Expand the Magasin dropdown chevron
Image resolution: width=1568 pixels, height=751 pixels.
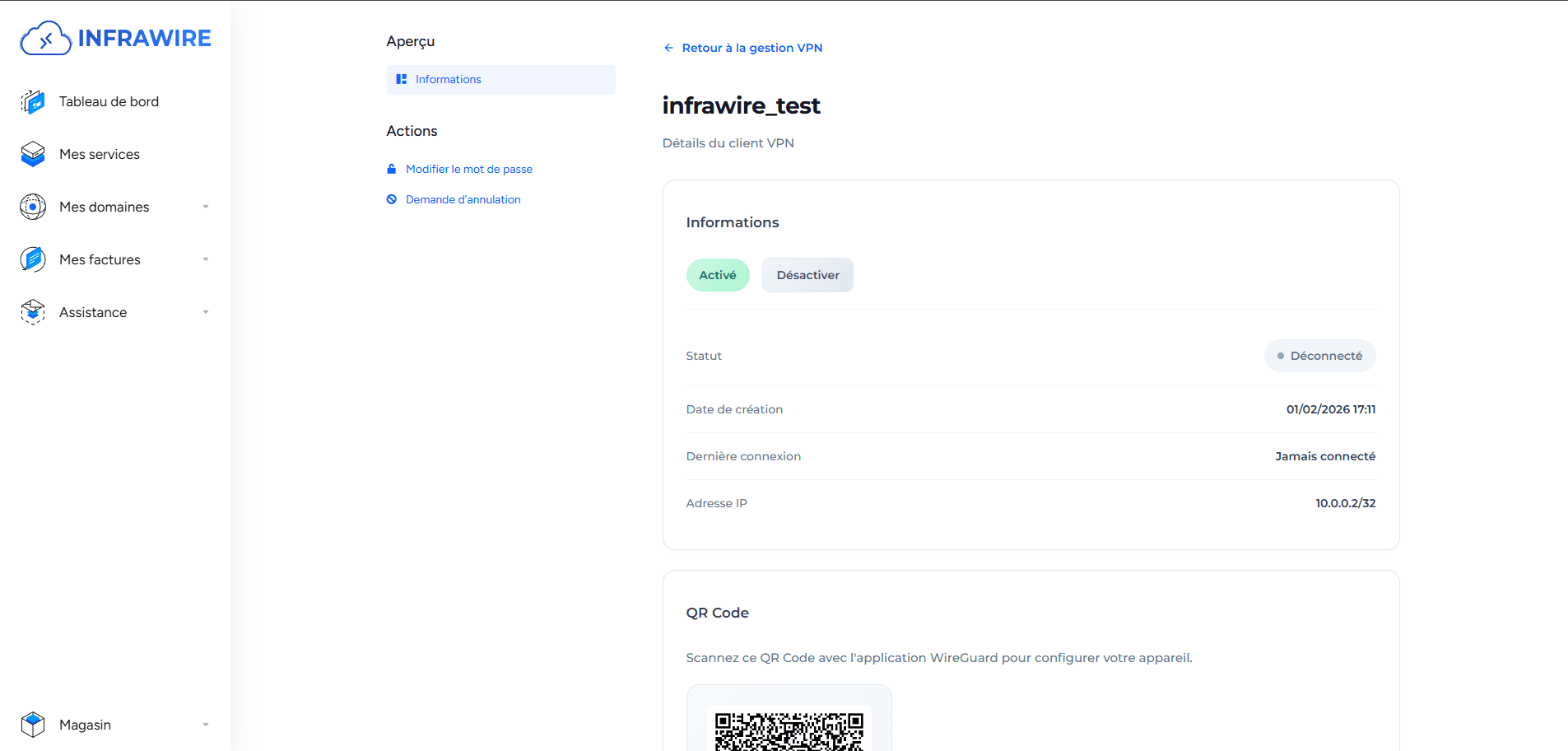(206, 725)
